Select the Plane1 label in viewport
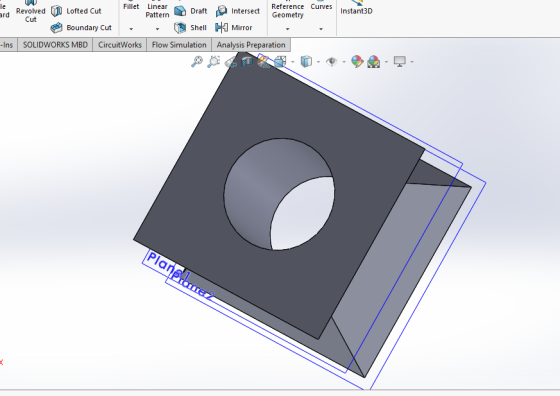560x396 pixels. [168, 266]
